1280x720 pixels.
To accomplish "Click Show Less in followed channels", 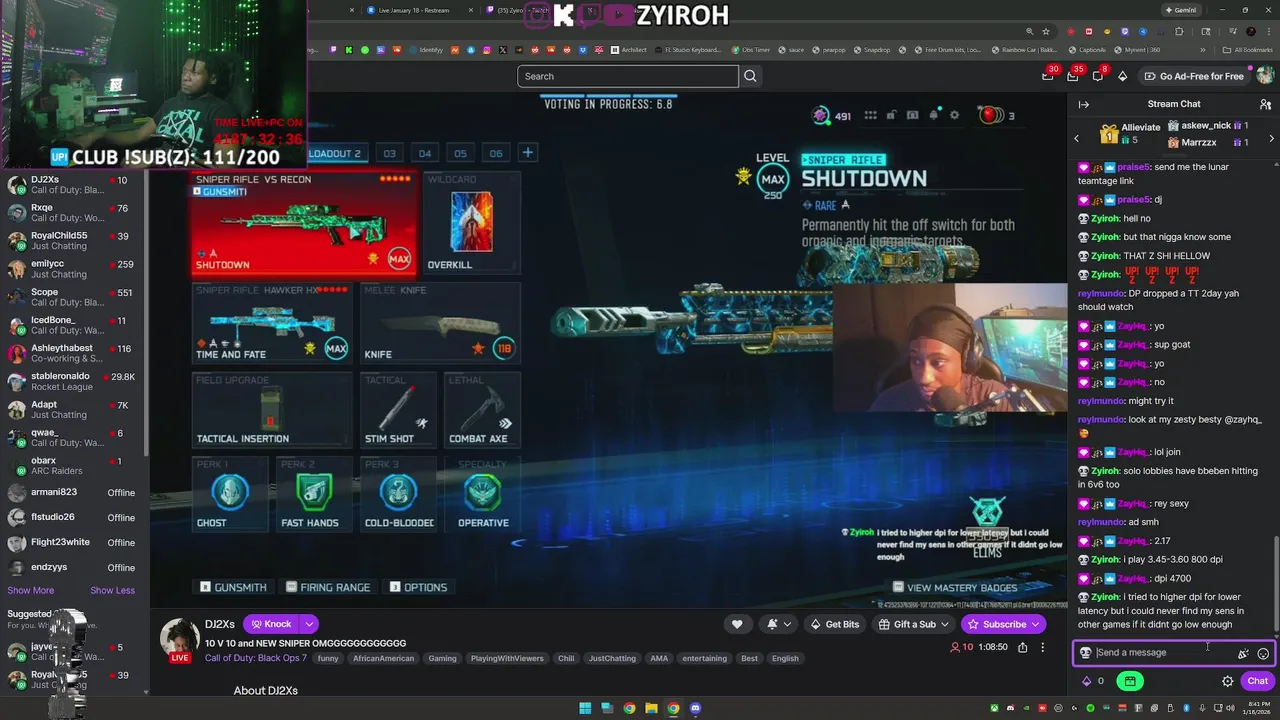I will point(112,590).
